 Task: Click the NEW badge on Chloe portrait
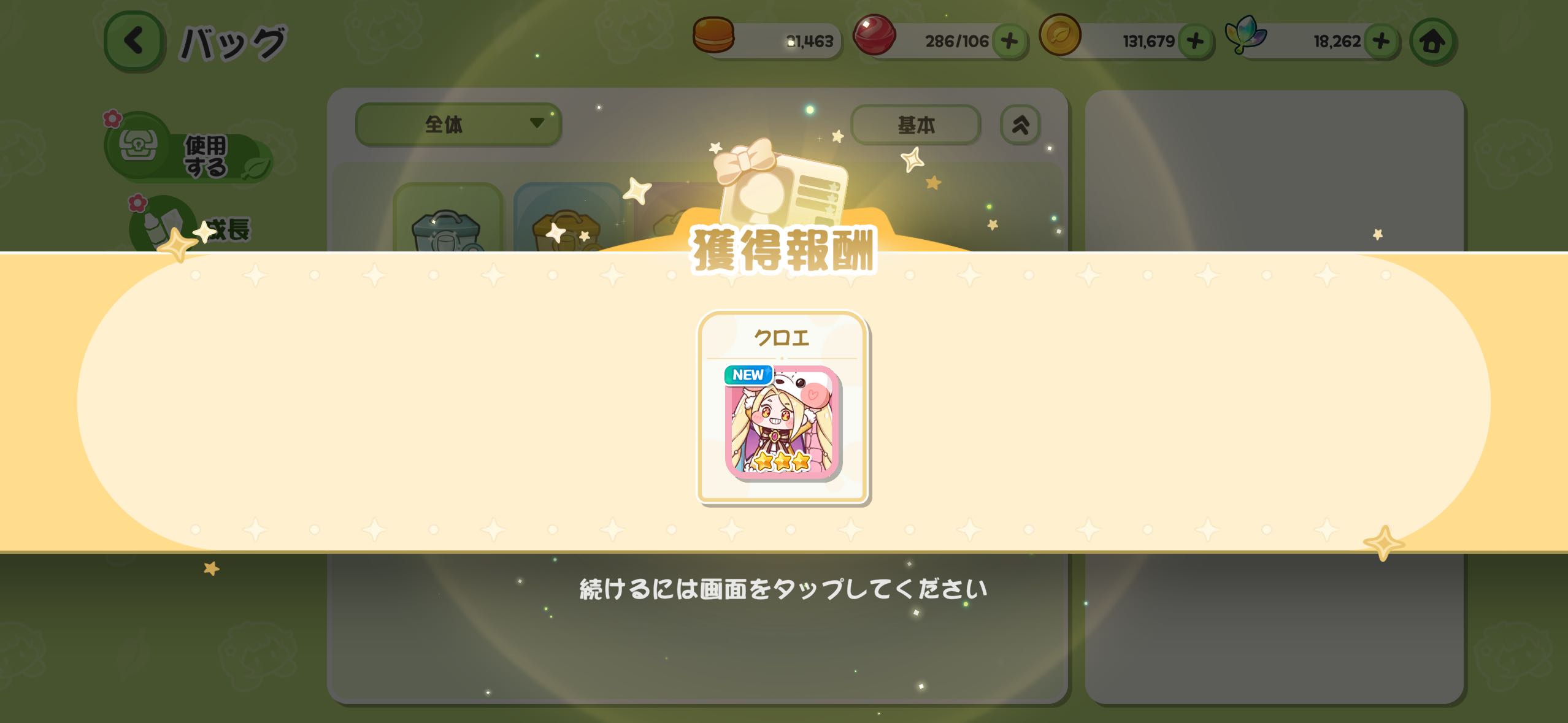(748, 375)
